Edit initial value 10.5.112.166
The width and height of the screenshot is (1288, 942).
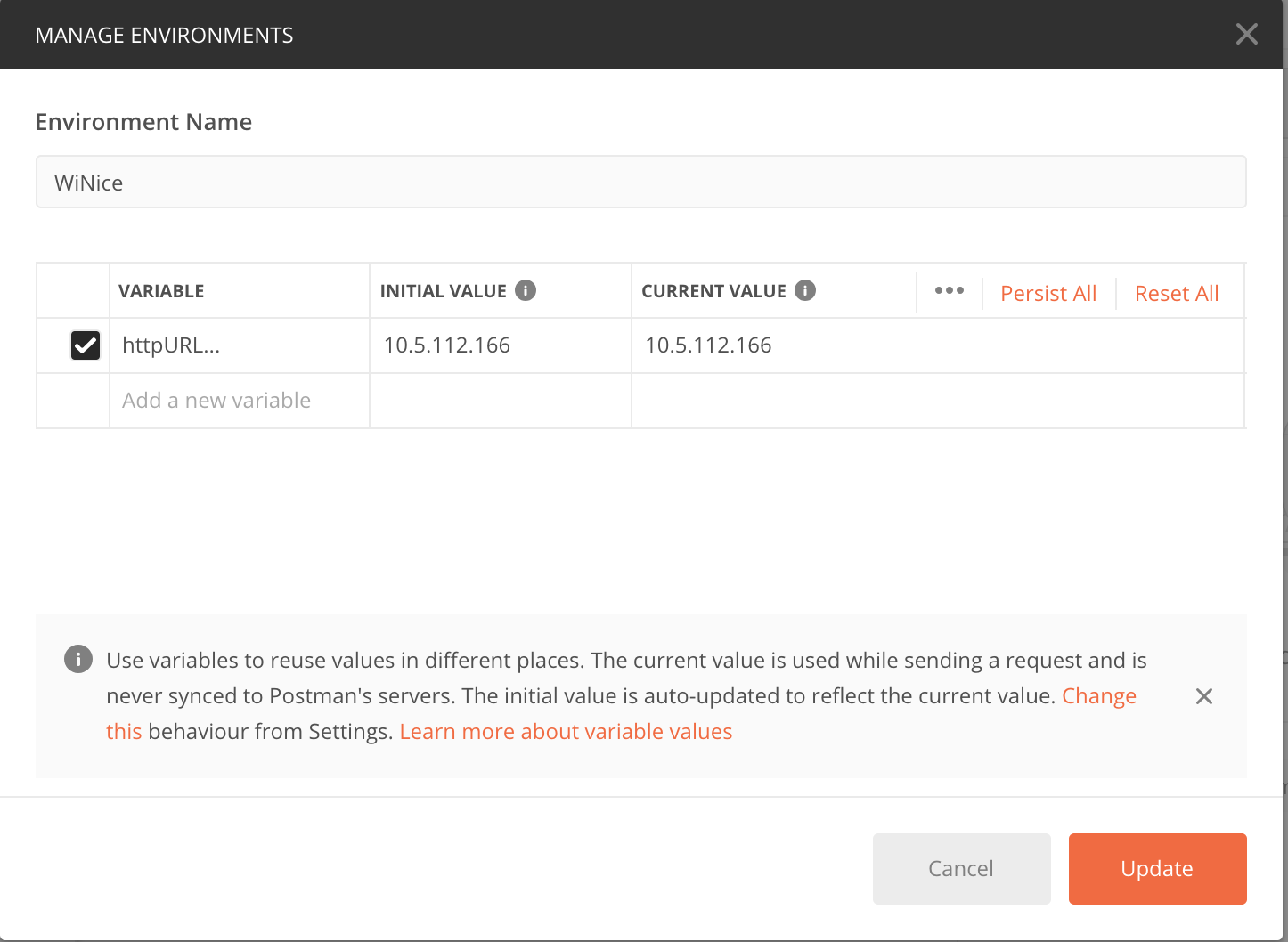click(x=501, y=345)
